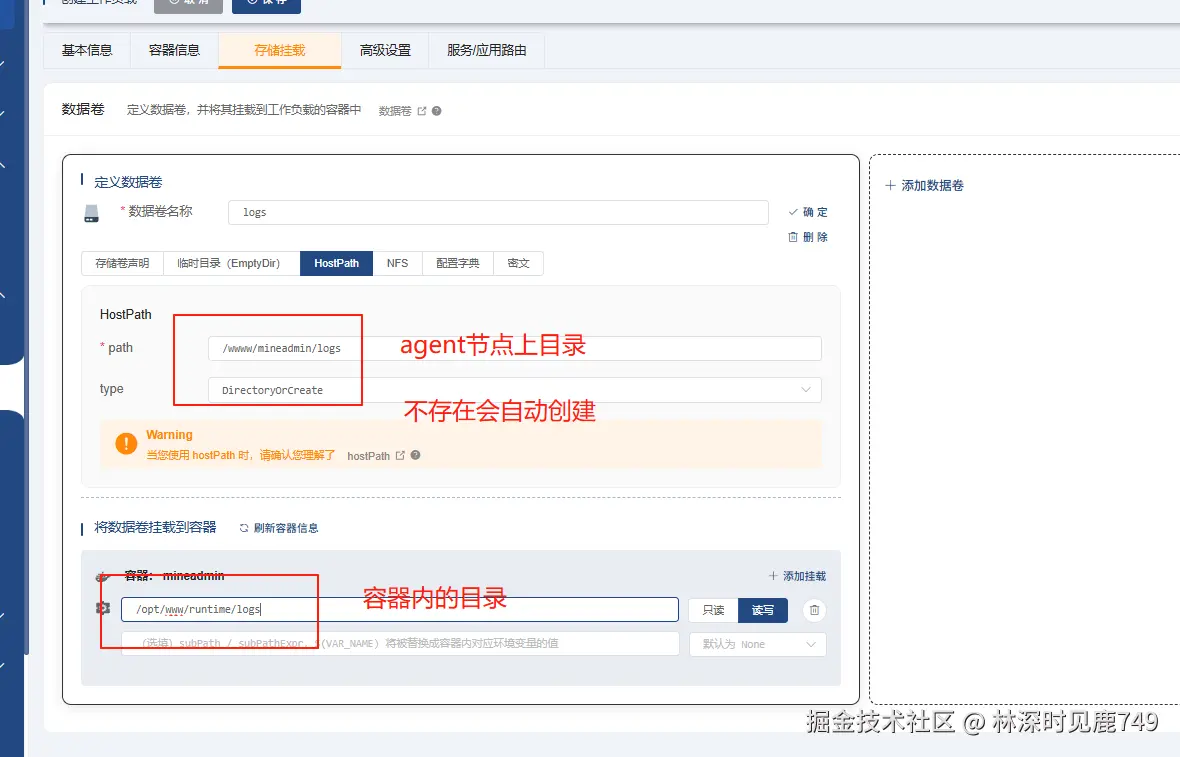Expand the type dropdown chevron arrow
Viewport: 1180px width, 757px height.
coord(806,390)
